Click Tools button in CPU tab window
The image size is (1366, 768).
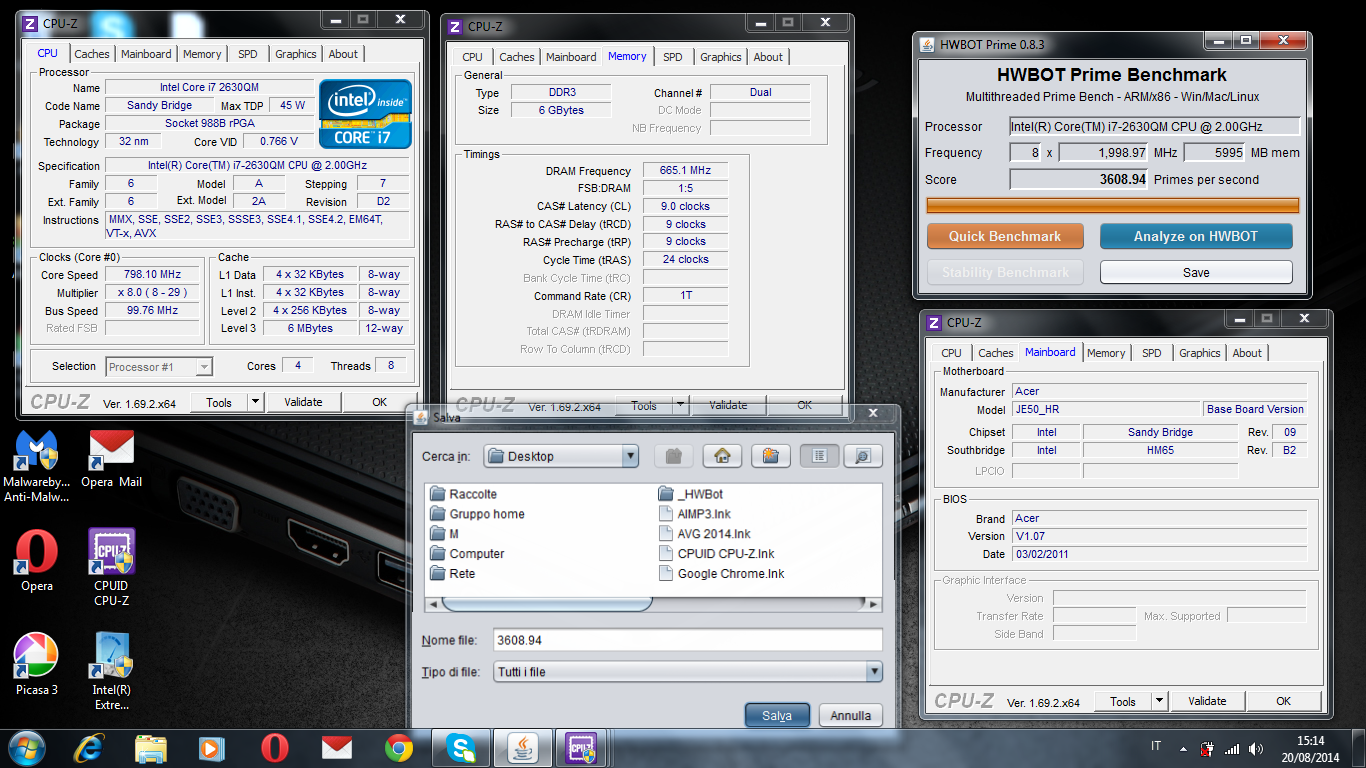pyautogui.click(x=219, y=402)
